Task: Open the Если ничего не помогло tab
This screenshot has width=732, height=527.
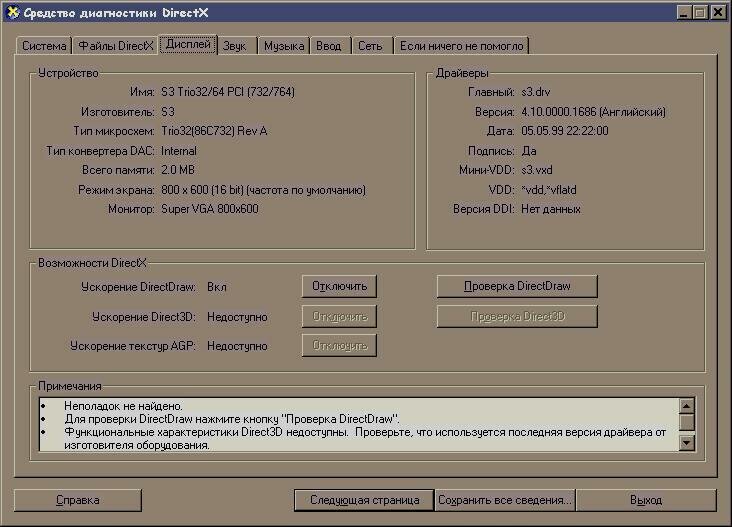Action: click(x=461, y=46)
